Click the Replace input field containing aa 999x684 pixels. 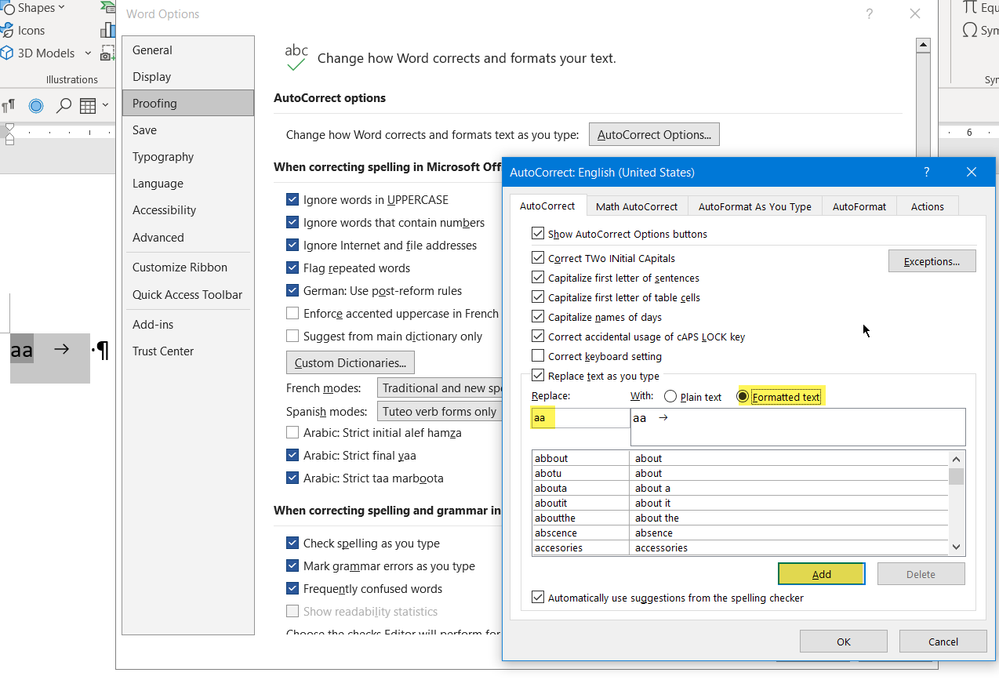coord(580,418)
